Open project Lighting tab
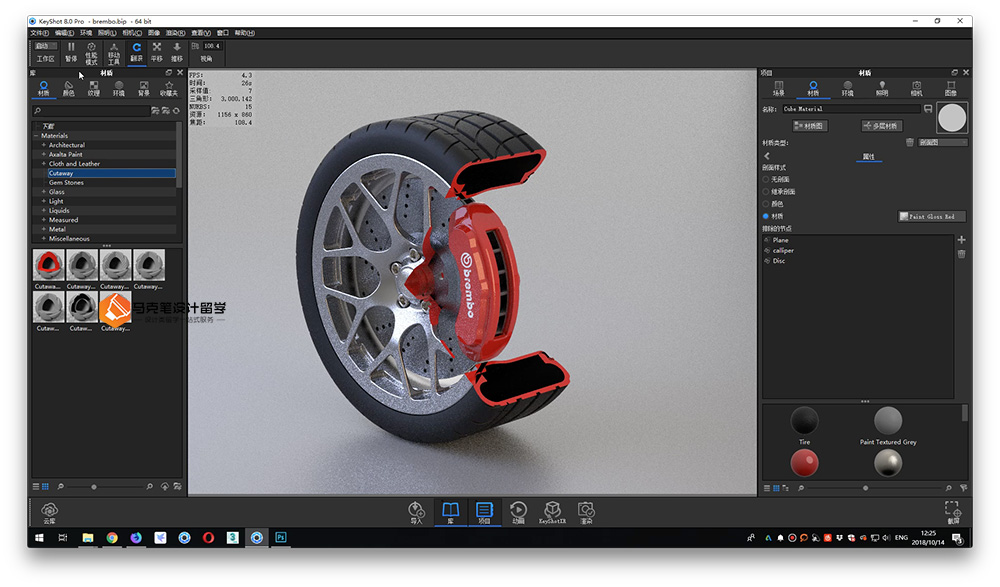The width and height of the screenshot is (1000, 587). point(882,89)
